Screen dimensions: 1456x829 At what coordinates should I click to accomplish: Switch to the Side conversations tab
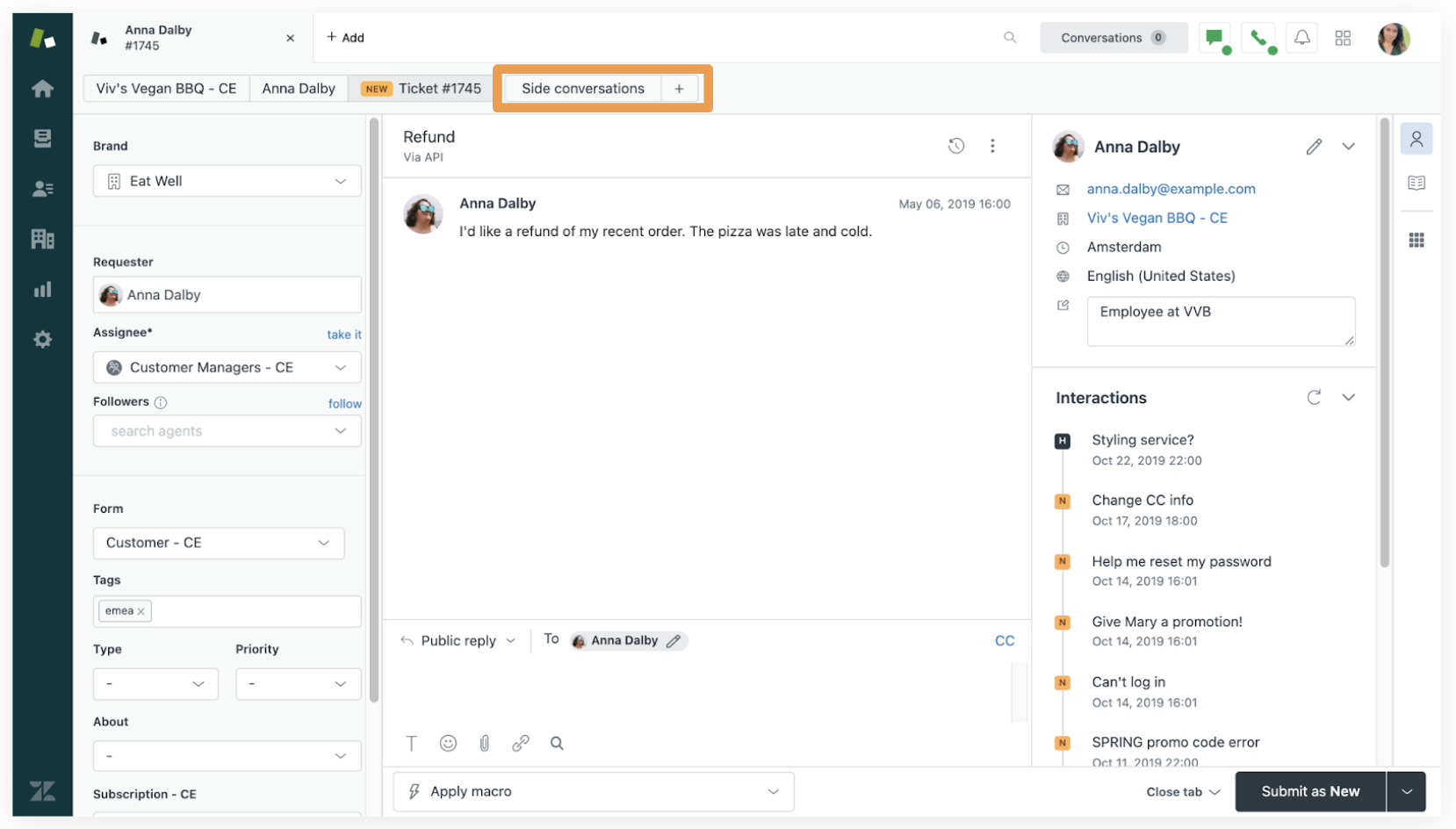[x=582, y=89]
